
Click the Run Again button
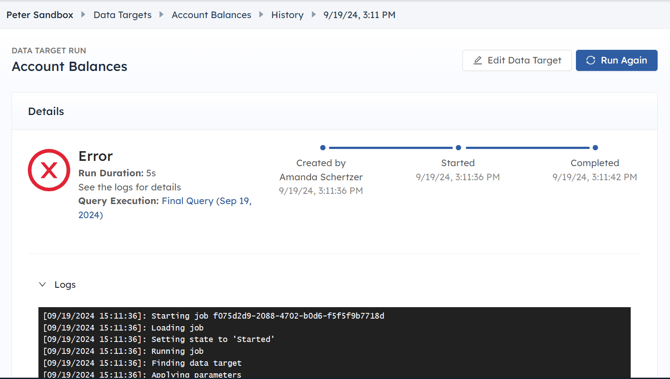617,60
